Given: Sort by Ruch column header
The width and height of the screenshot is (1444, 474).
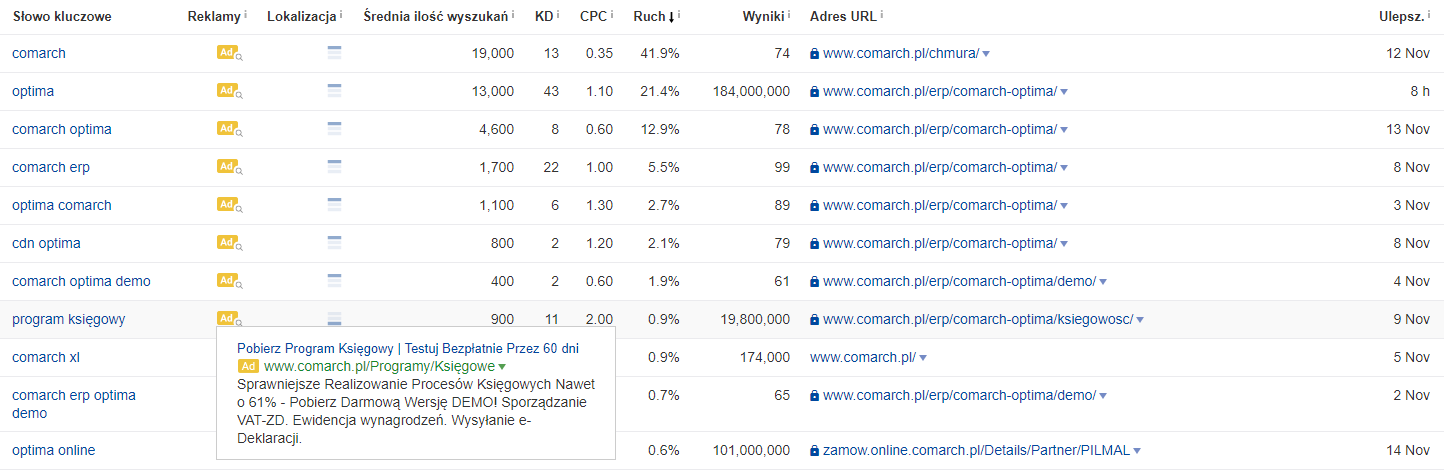Looking at the screenshot, I should 649,17.
